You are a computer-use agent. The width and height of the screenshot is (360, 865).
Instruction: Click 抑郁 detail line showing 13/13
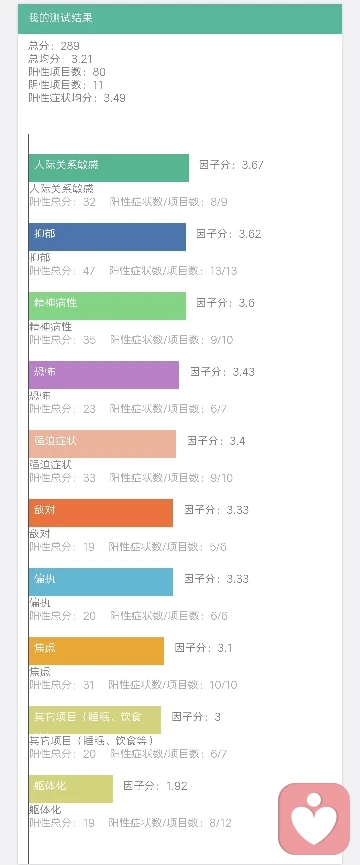[133, 271]
